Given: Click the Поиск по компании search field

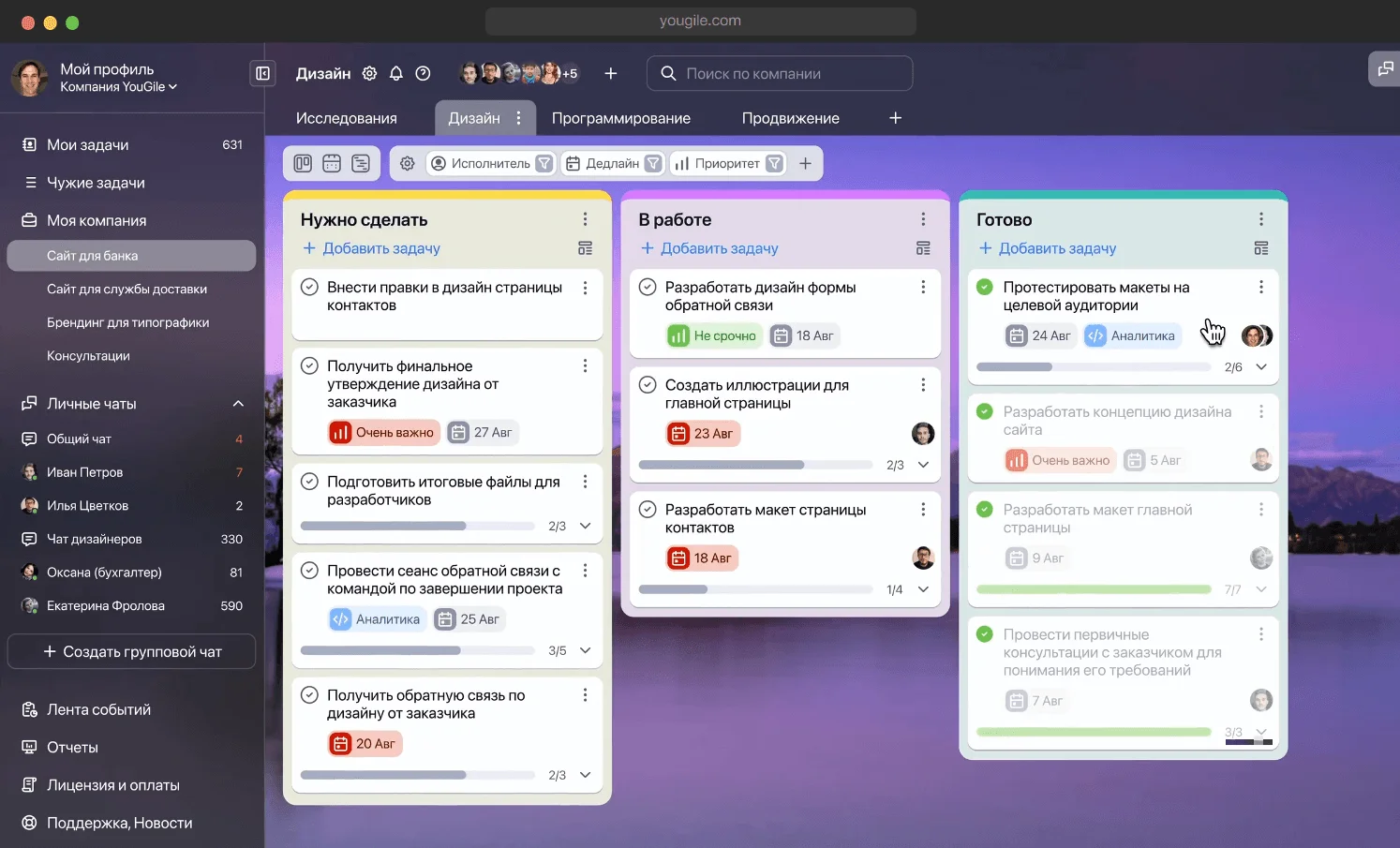Looking at the screenshot, I should click(780, 73).
